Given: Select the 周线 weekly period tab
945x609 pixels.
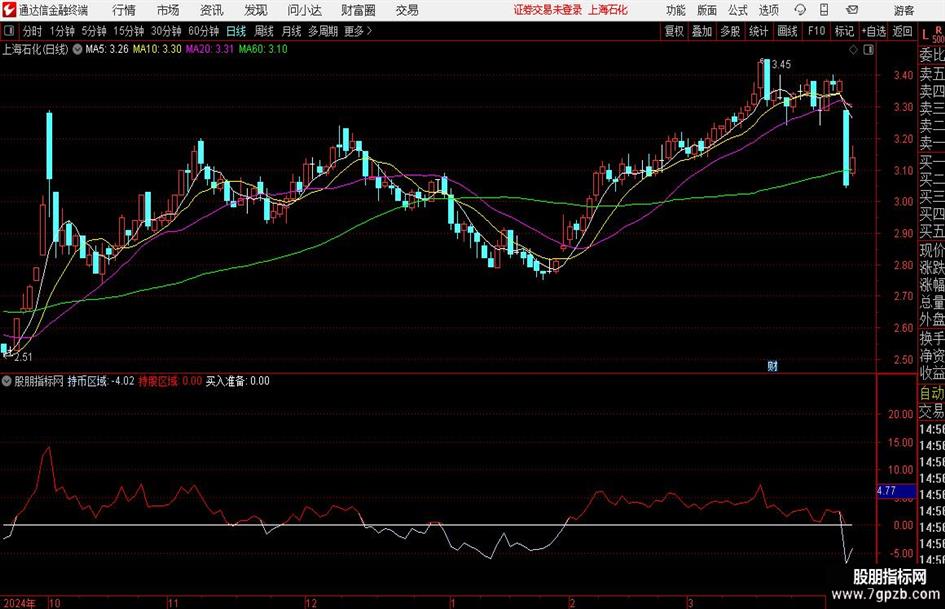Looking at the screenshot, I should (x=264, y=31).
